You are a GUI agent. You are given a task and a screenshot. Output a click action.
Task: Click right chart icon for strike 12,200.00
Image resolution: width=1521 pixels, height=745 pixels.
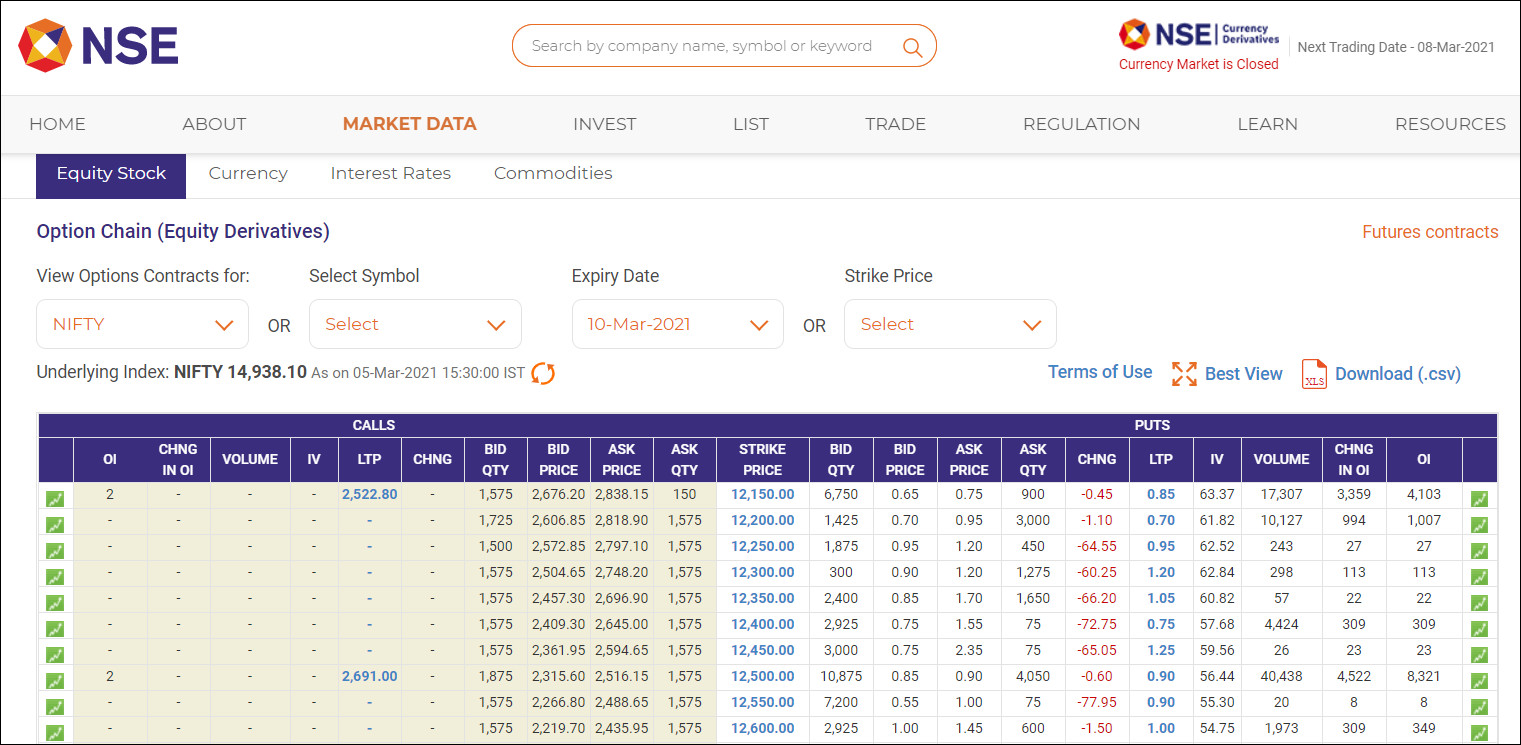point(1479,524)
